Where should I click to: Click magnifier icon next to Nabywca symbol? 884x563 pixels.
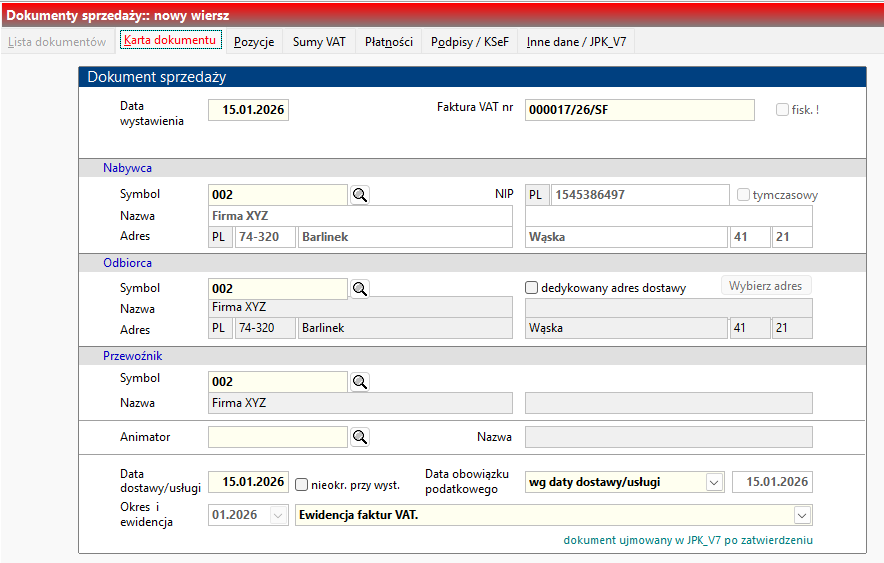360,195
